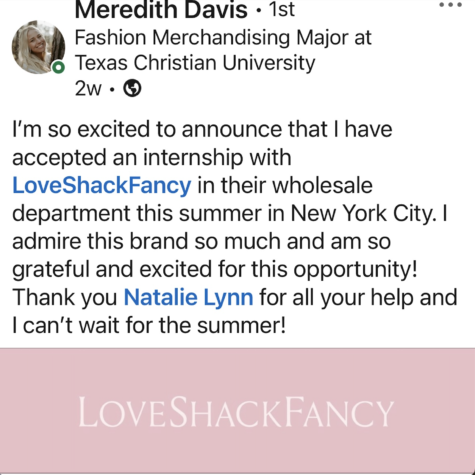Viewport: 475px width, 475px height.
Task: Open the Natalie Lynn mention link
Action: [188, 297]
